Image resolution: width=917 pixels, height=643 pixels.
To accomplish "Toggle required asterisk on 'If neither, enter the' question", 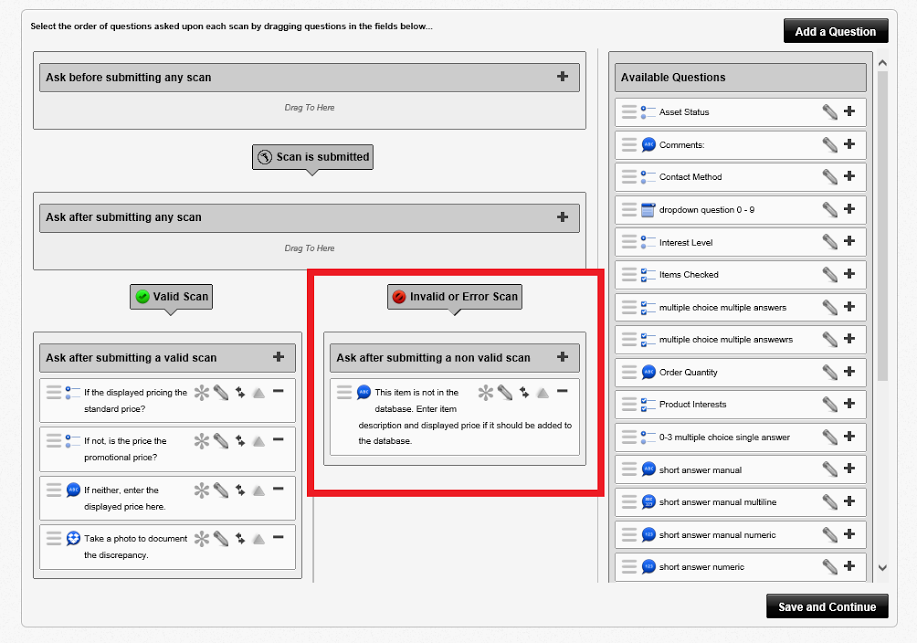I will click(201, 490).
